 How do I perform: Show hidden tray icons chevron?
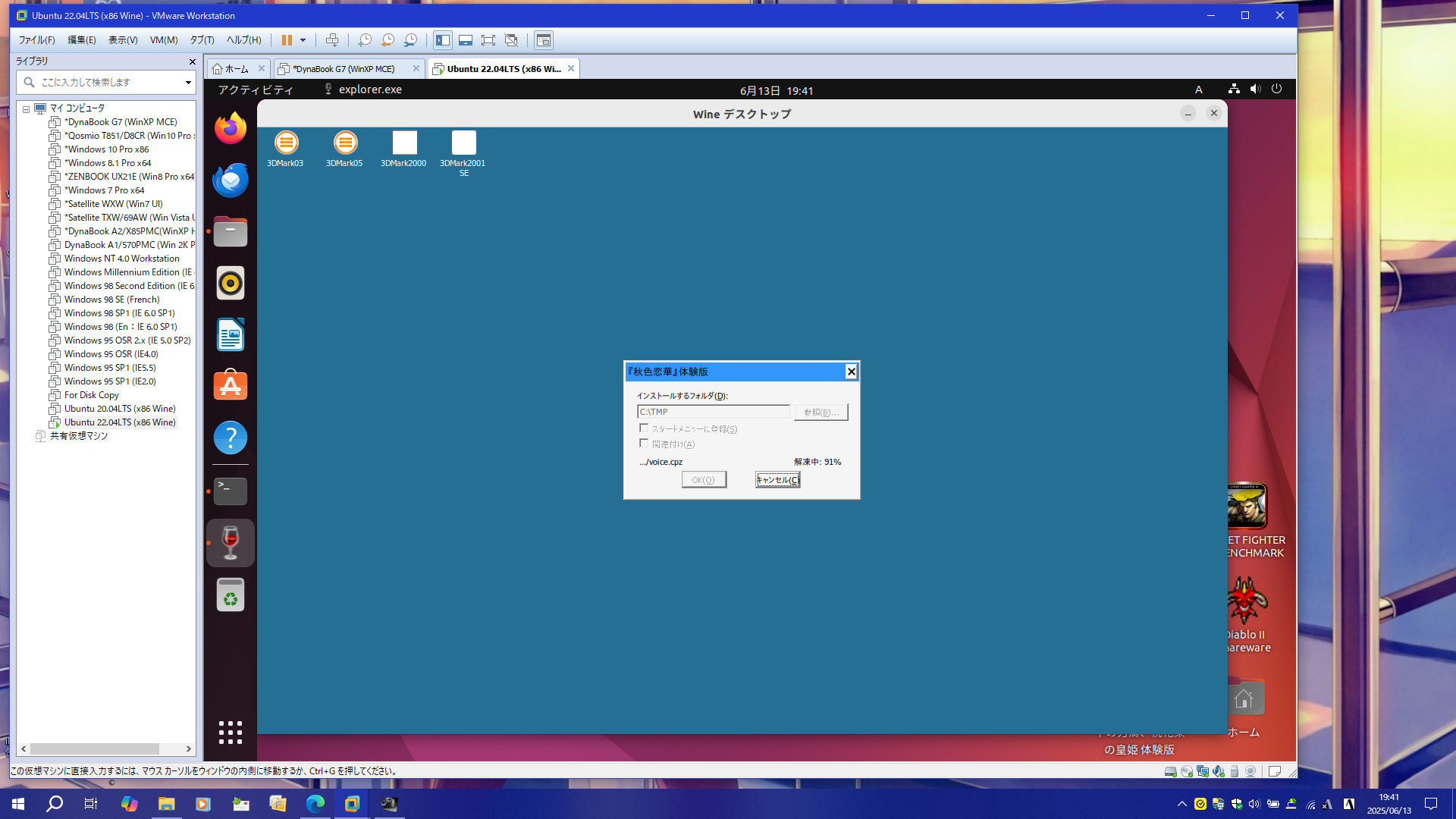pos(1181,804)
